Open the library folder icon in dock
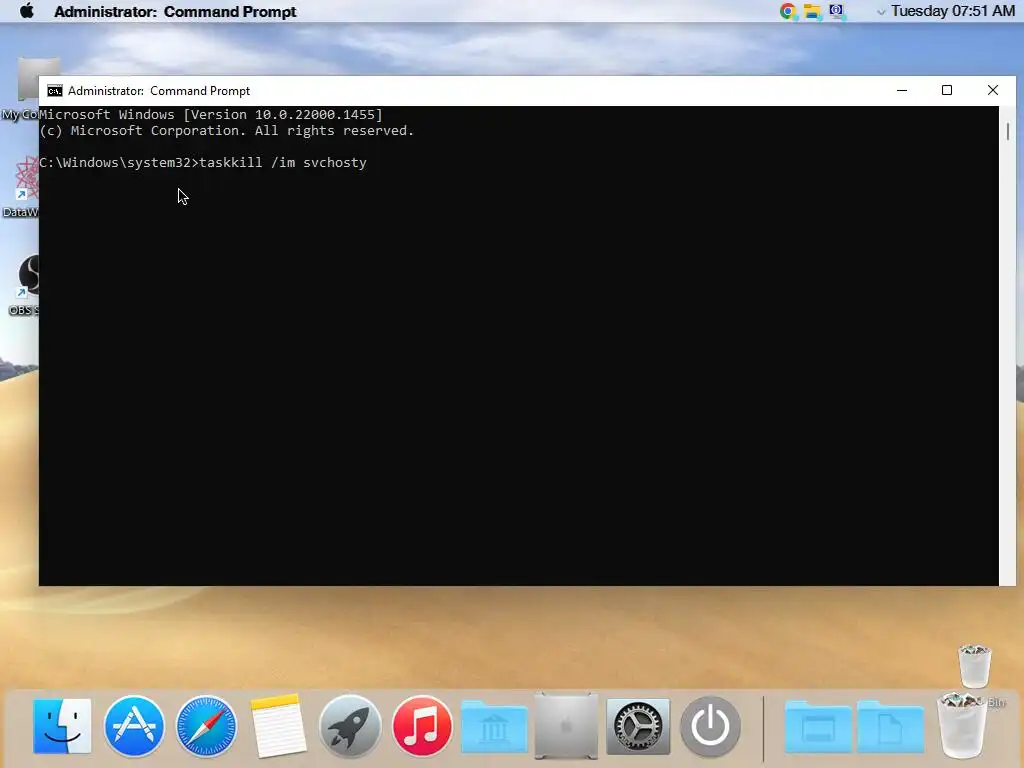This screenshot has width=1024, height=768. pyautogui.click(x=494, y=727)
